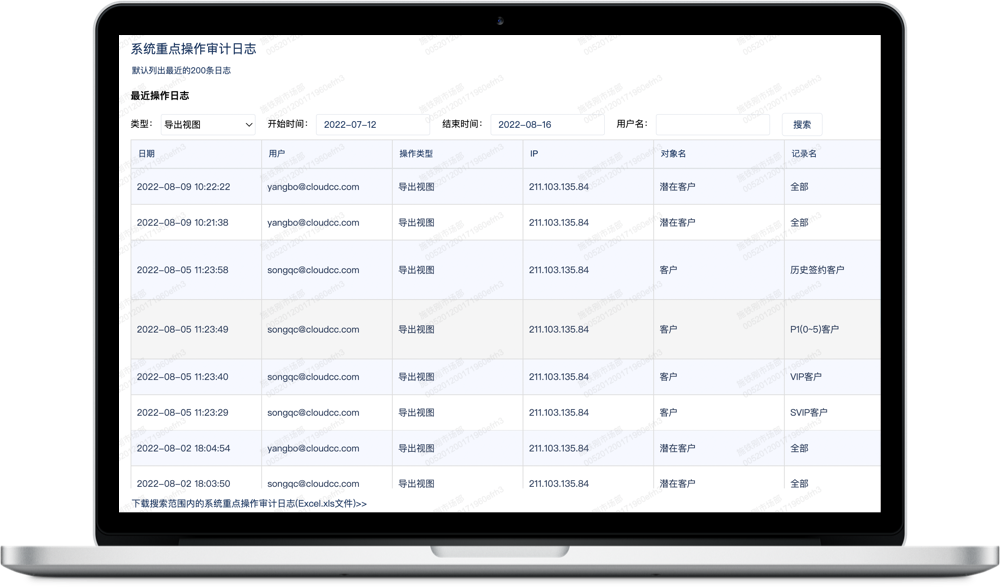This screenshot has height=587, width=1000.
Task: Click the 开始时间 date field
Action: 372,125
